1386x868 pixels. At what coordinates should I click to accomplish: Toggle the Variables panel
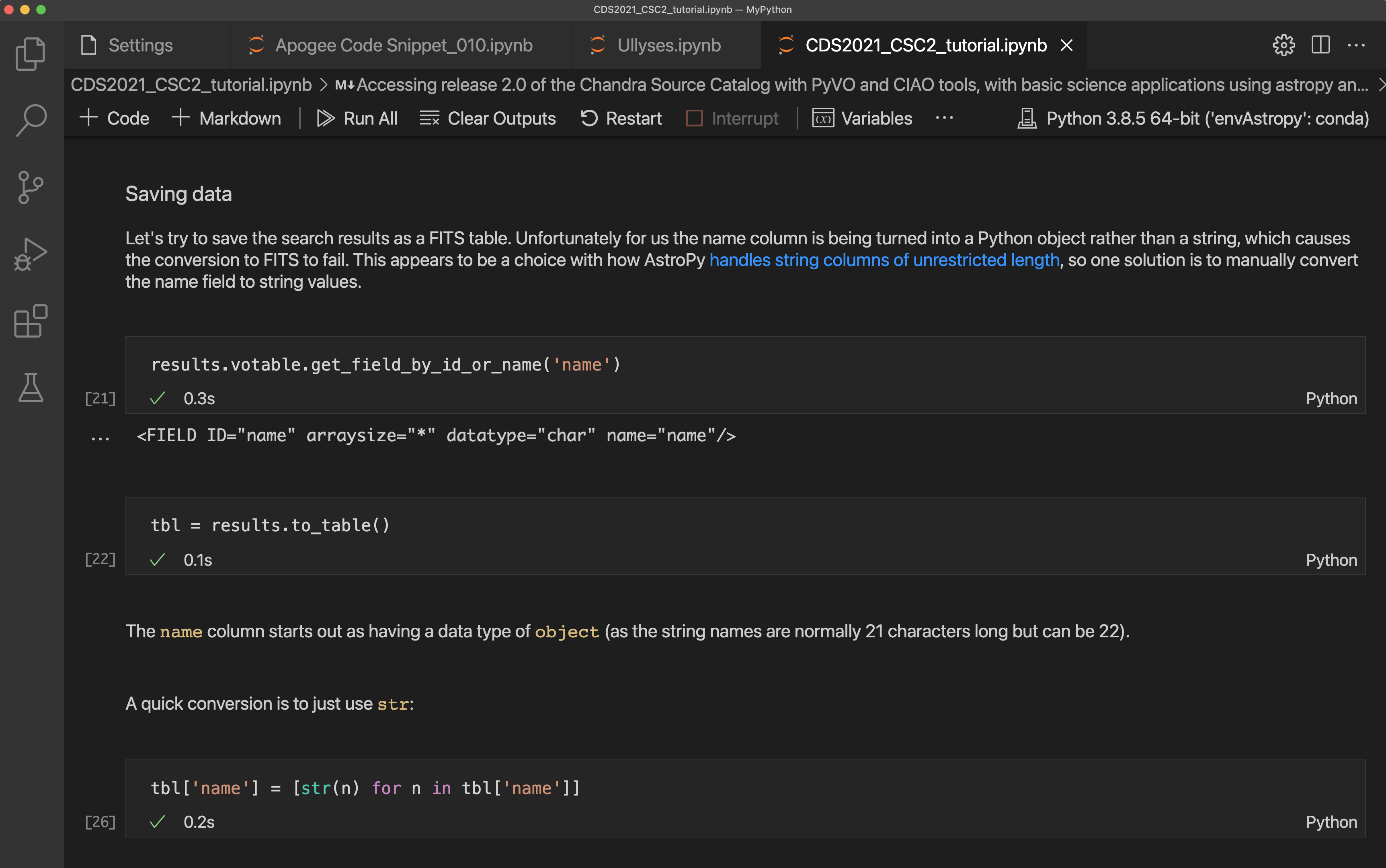[862, 118]
